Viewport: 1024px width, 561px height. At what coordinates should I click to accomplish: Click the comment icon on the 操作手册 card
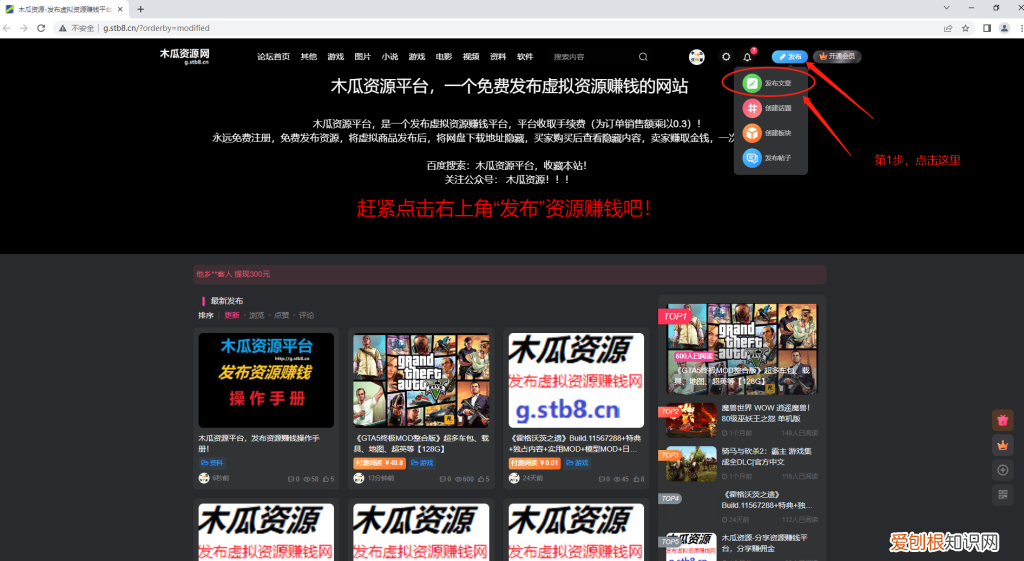click(291, 479)
